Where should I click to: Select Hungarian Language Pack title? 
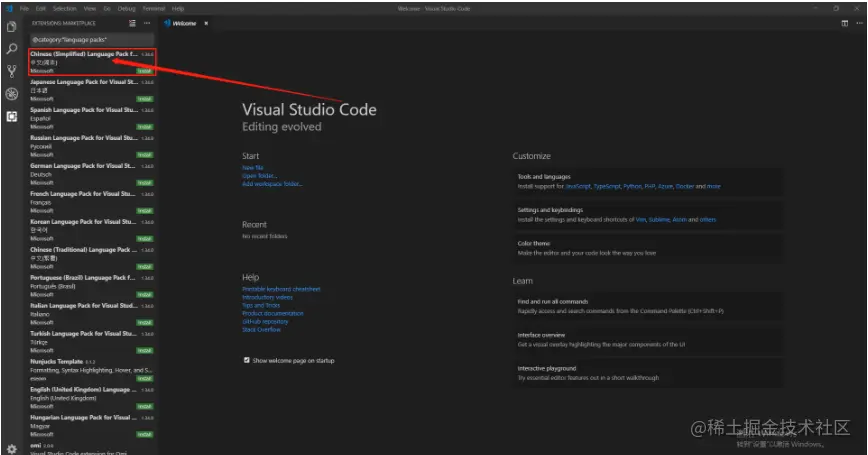click(x=83, y=417)
